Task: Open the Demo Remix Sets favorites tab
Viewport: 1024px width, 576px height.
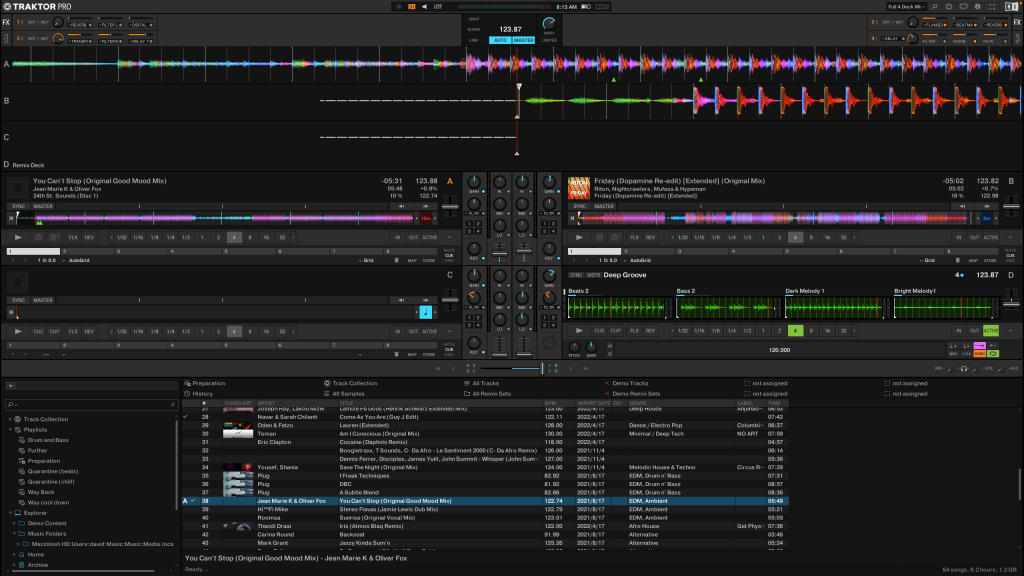Action: [x=632, y=394]
